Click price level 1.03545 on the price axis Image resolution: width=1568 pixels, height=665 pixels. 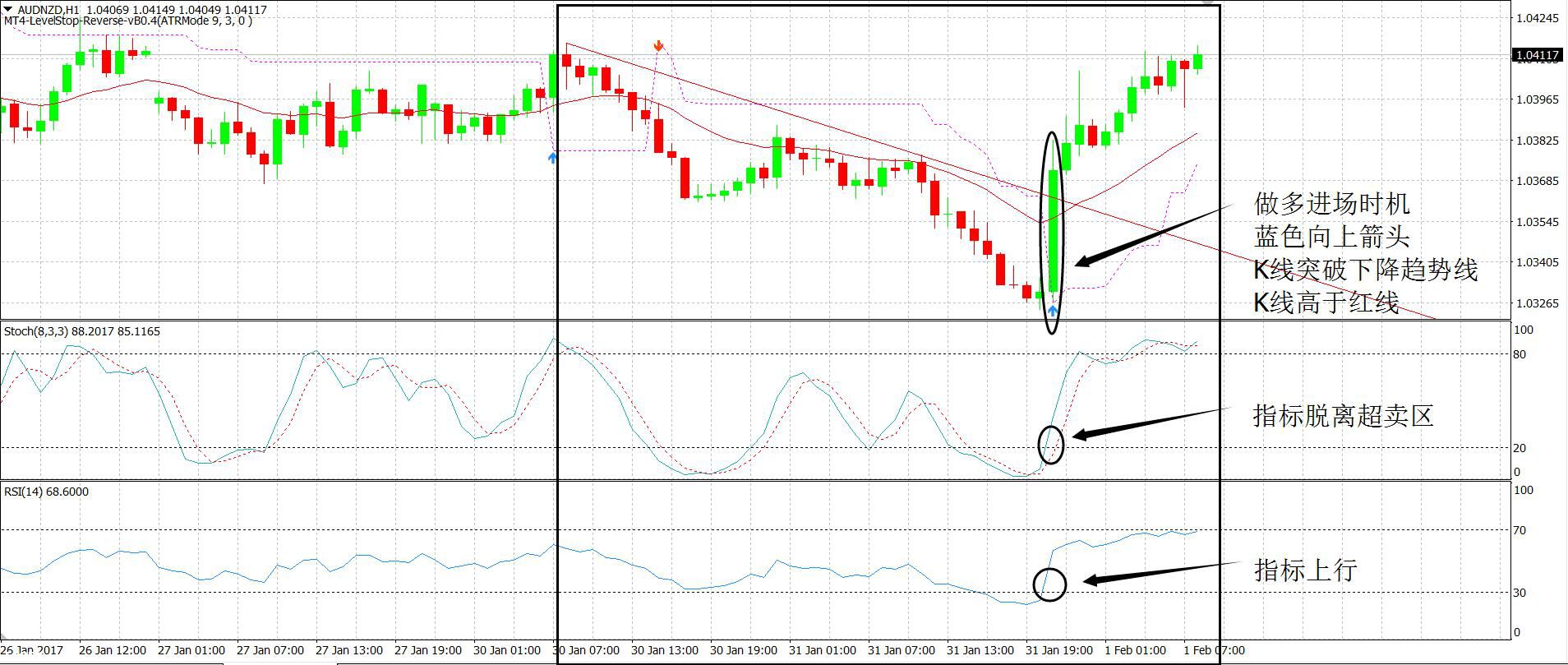click(x=1537, y=222)
